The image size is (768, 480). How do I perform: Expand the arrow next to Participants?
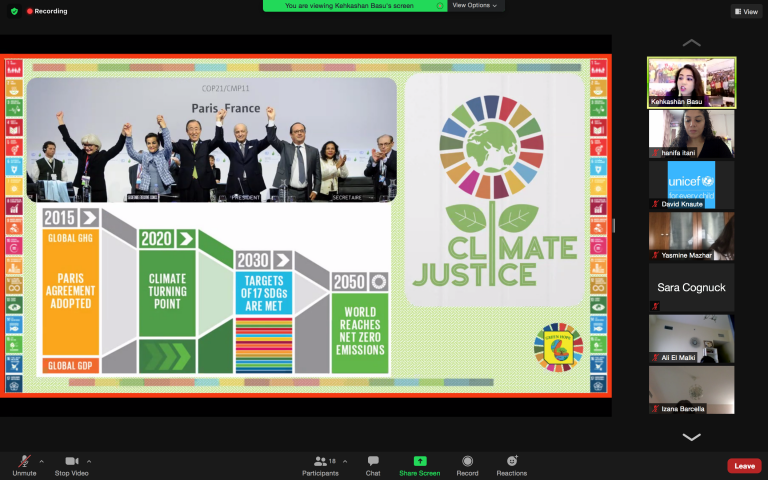coord(343,461)
